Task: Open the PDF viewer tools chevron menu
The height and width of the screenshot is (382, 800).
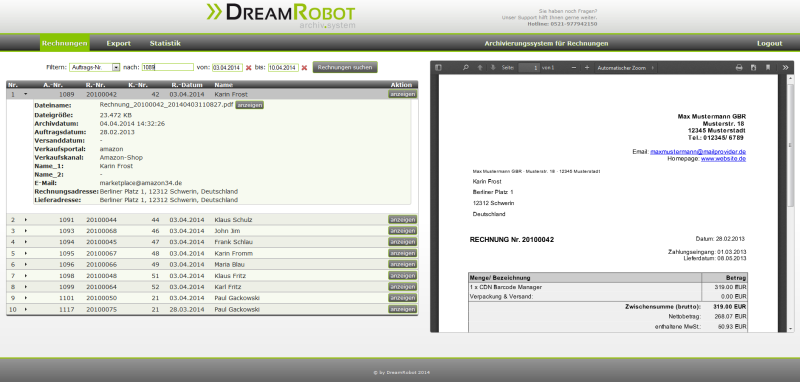Action: pyautogui.click(x=785, y=67)
